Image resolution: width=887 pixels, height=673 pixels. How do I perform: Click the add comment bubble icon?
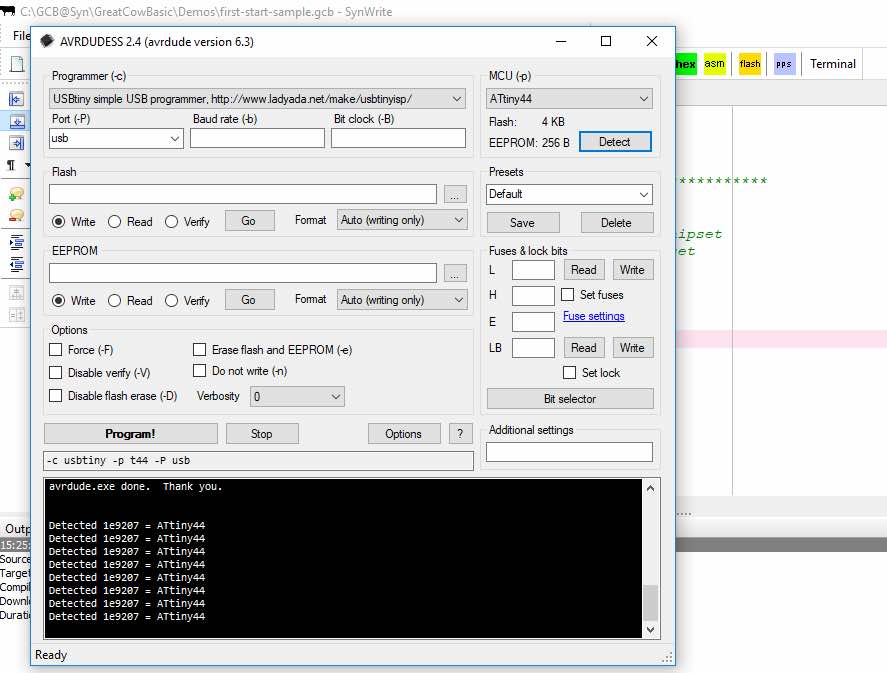click(x=16, y=194)
